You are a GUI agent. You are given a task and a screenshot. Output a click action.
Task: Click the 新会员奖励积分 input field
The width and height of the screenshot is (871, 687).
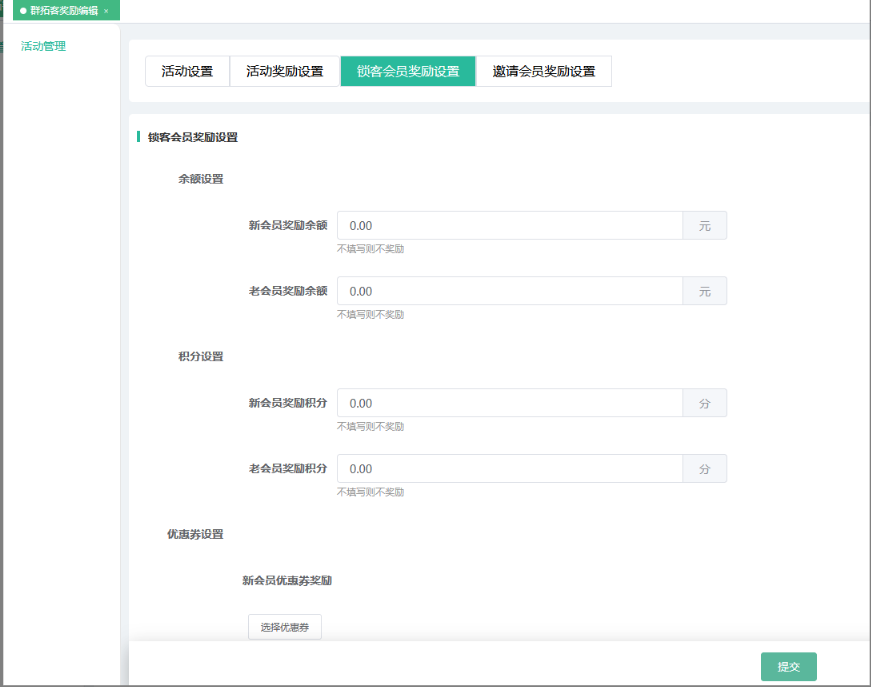pyautogui.click(x=510, y=403)
